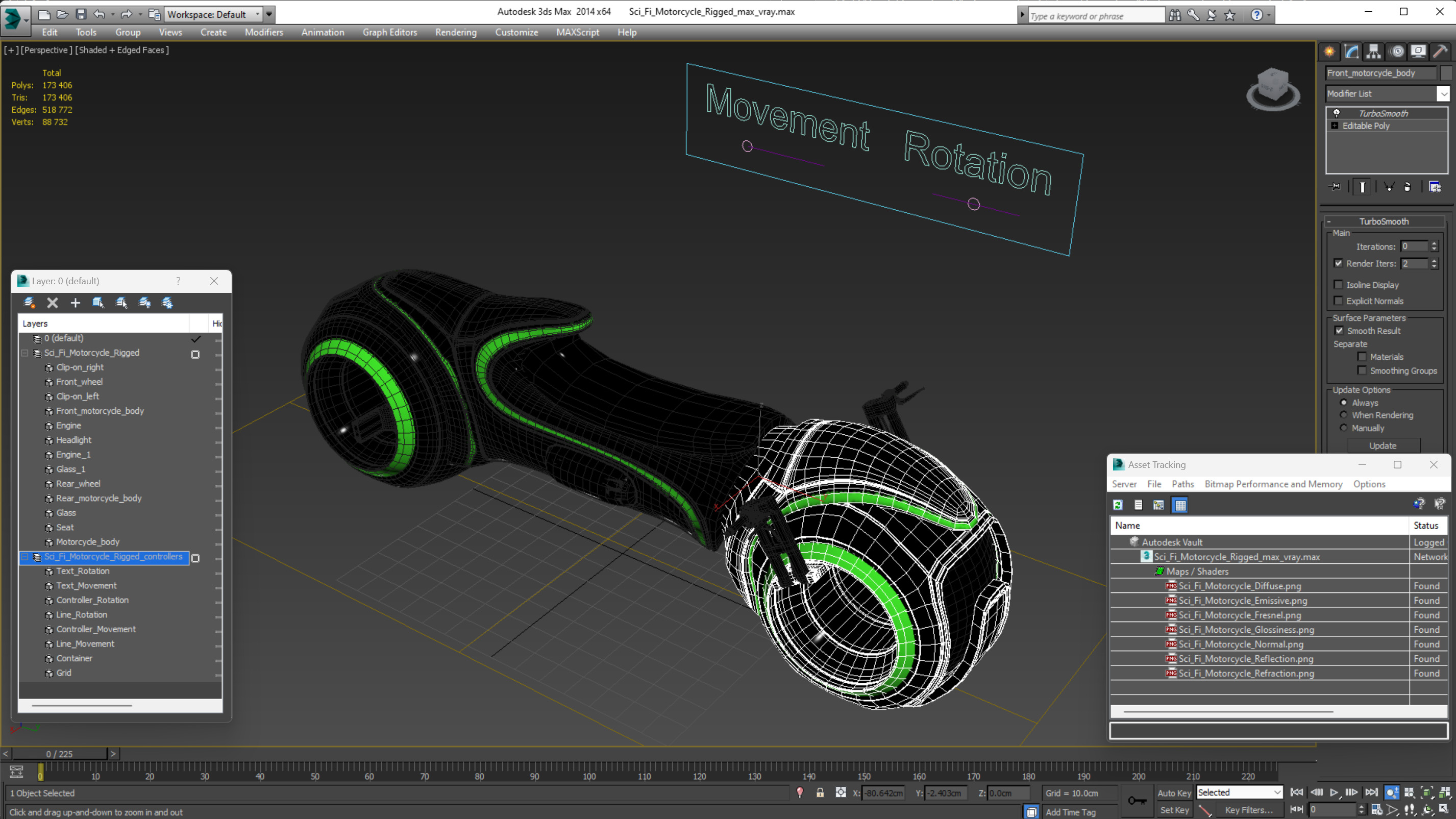Select the When Rendering radio button
Screen dimensions: 1456x819
click(1344, 415)
